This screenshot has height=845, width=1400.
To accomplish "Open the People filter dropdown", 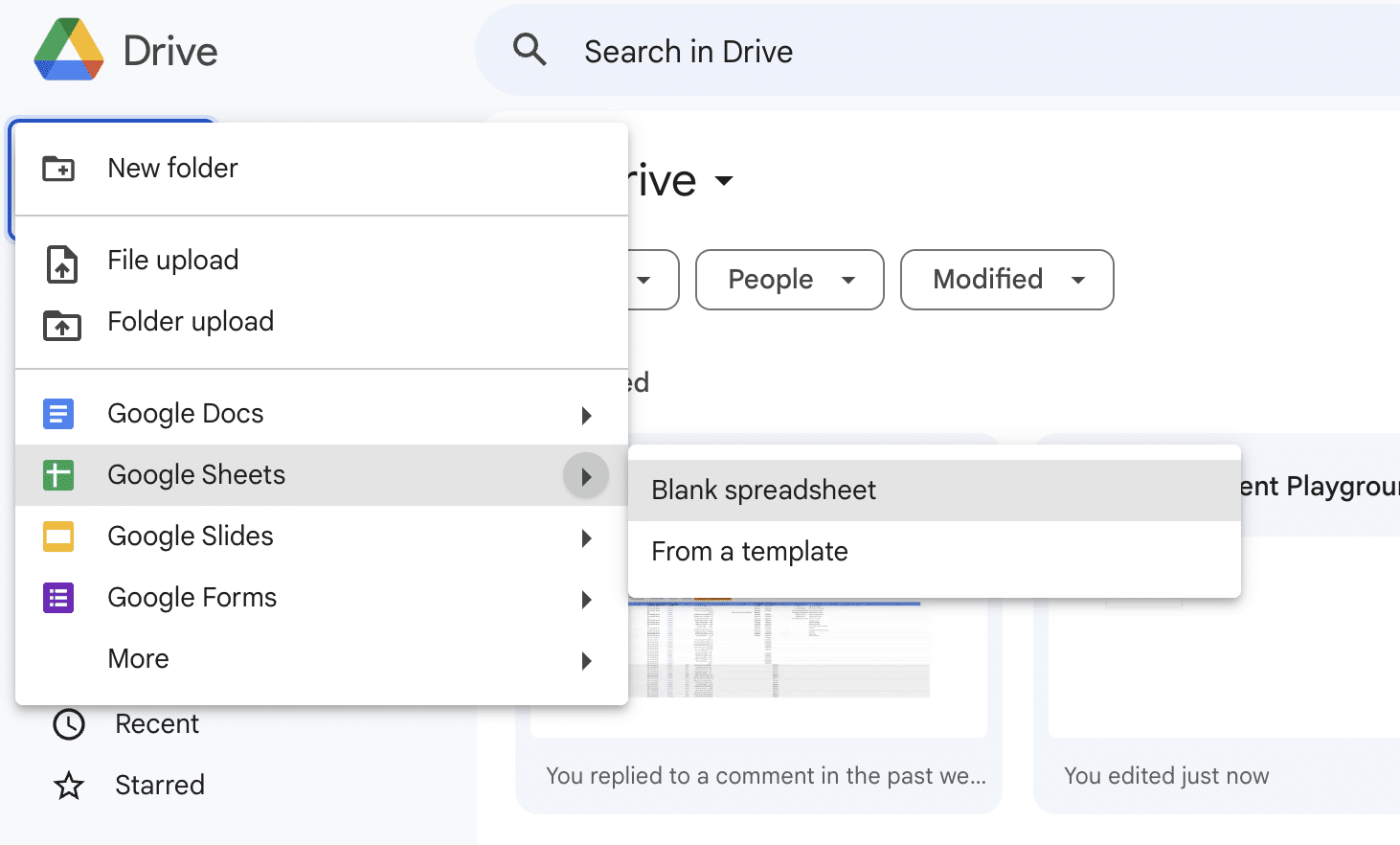I will point(789,280).
